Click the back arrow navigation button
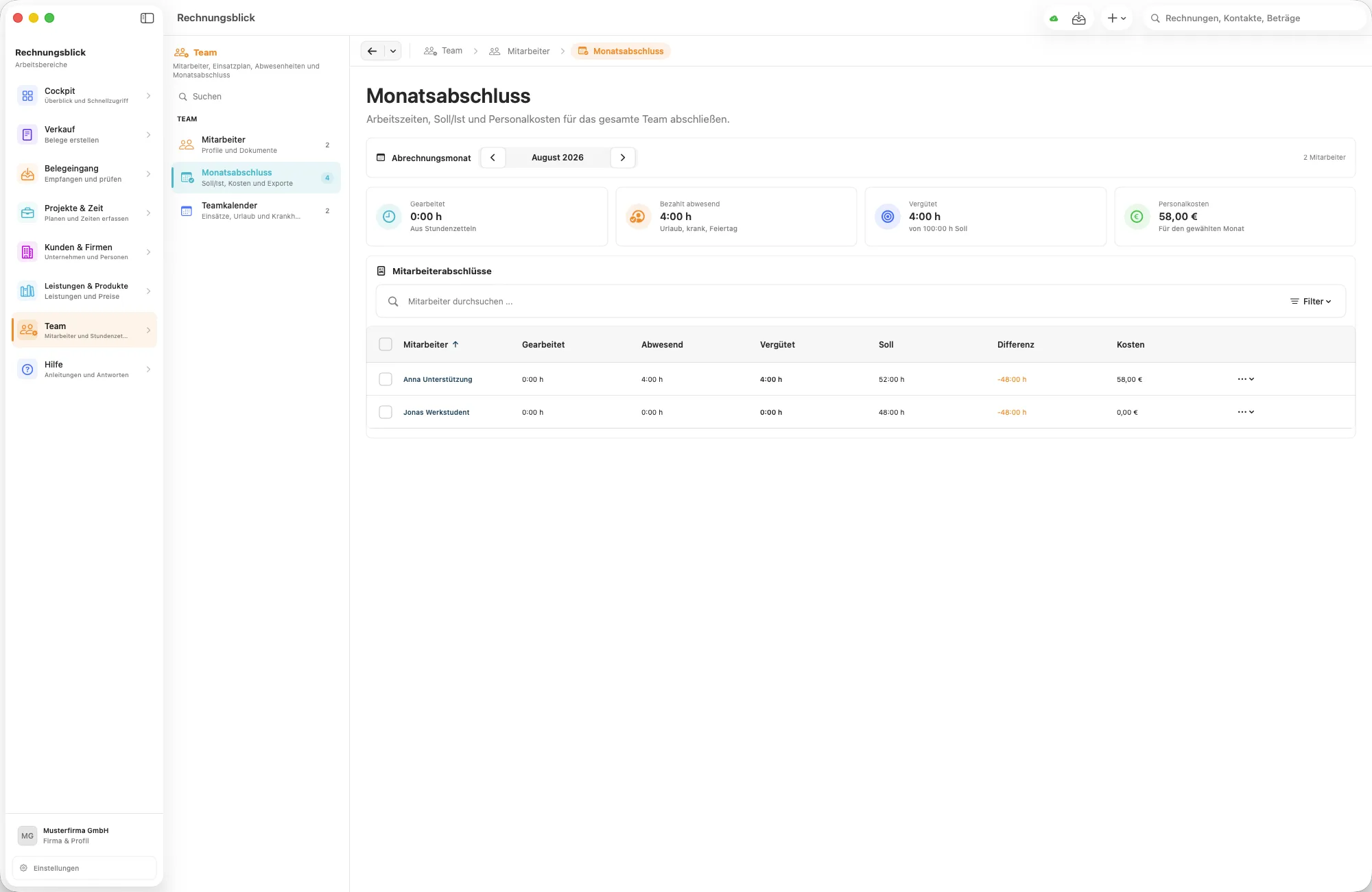This screenshot has height=892, width=1372. (x=372, y=51)
